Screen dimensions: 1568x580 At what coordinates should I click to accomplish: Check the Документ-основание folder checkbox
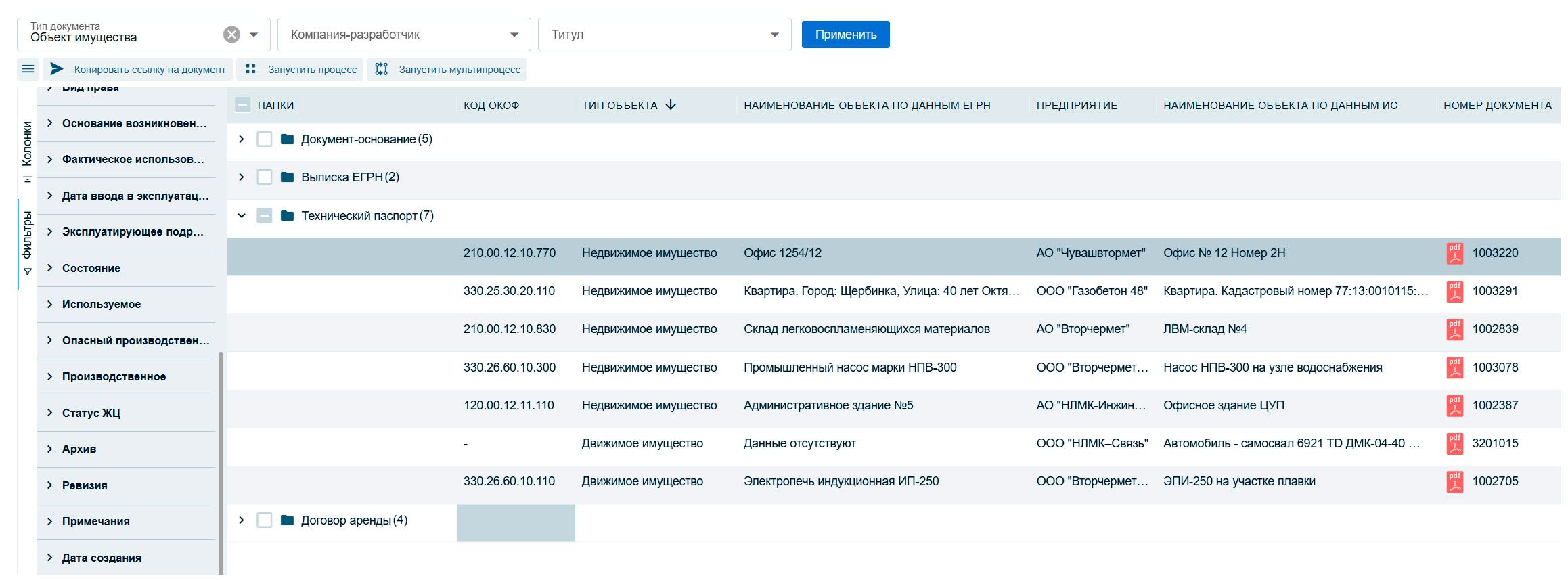click(x=265, y=139)
